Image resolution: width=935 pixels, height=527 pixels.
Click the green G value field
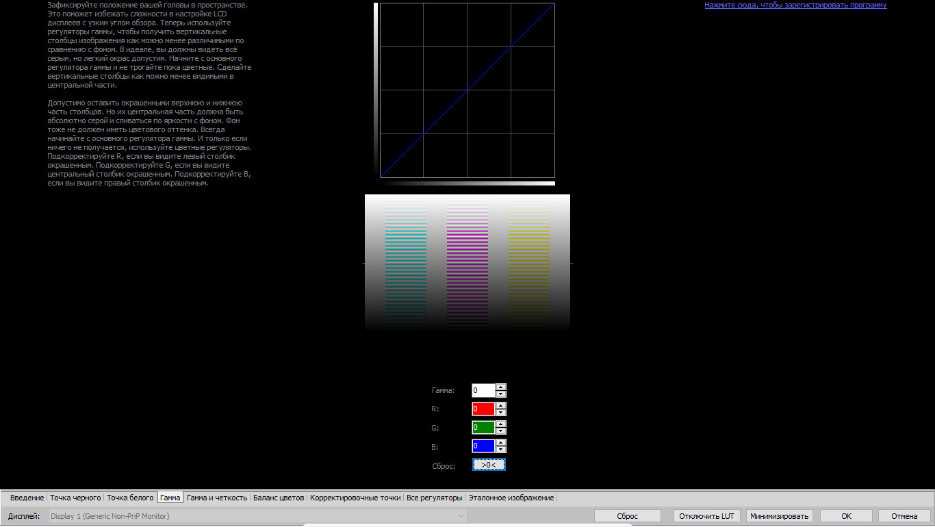pyautogui.click(x=483, y=427)
